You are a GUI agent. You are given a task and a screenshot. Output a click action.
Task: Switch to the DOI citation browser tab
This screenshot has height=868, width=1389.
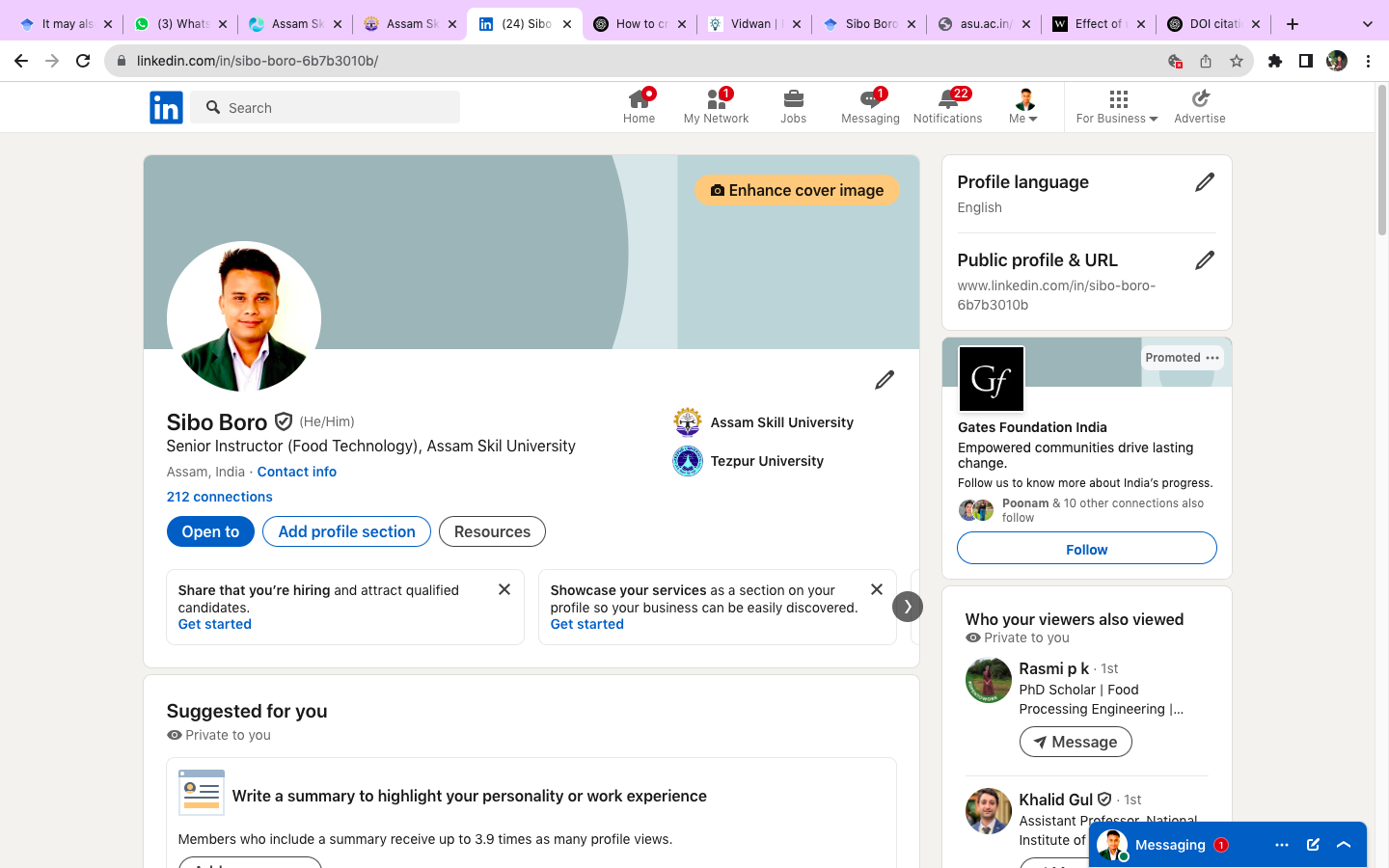1212,24
